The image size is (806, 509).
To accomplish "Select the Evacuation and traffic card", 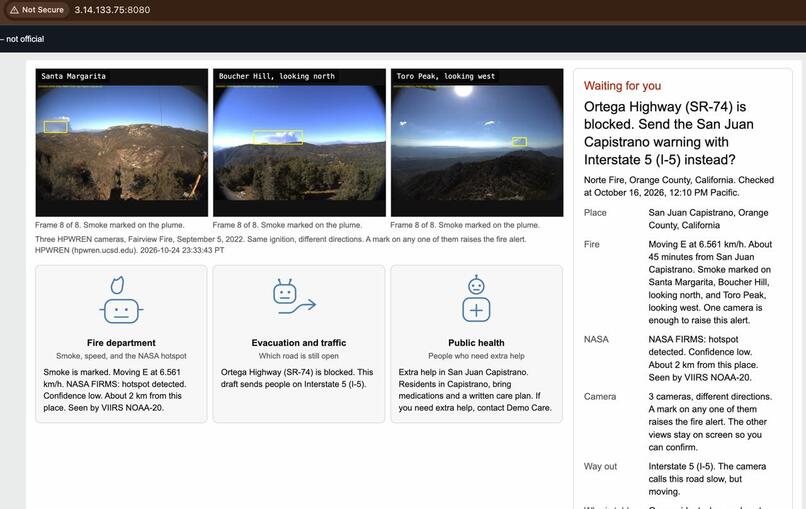I will [x=299, y=344].
